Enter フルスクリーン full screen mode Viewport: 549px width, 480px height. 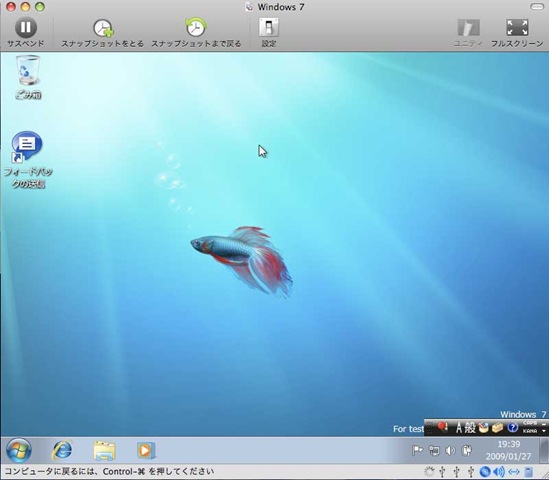[x=517, y=32]
